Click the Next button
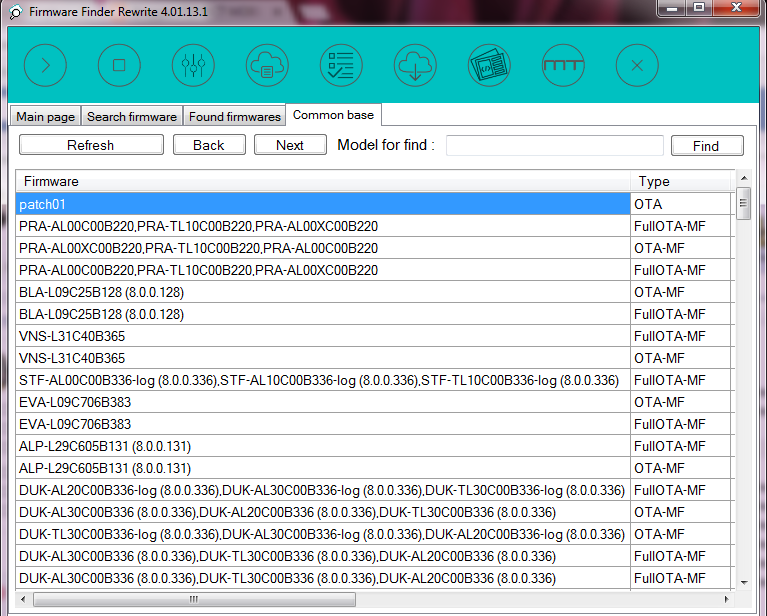This screenshot has height=616, width=767. [290, 145]
